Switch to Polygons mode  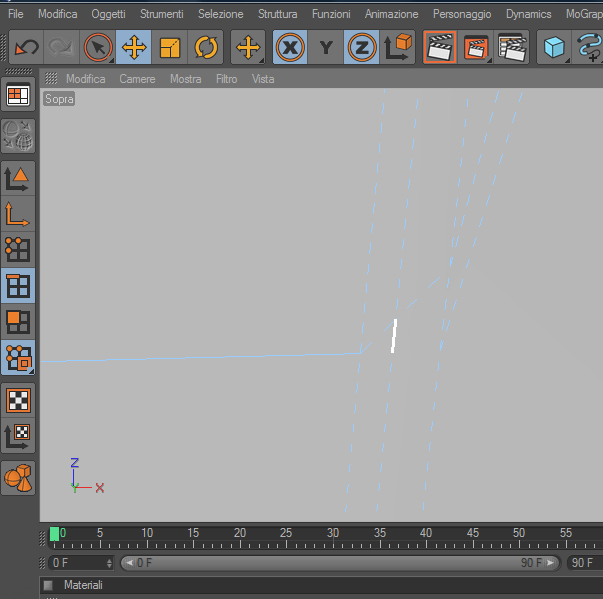point(18,321)
